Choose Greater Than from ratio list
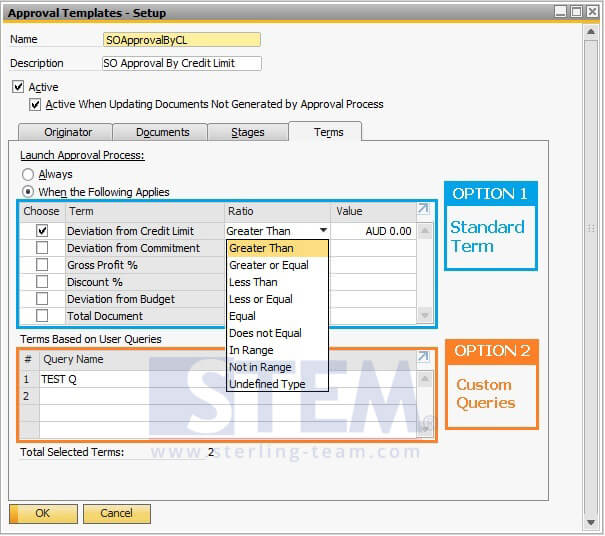This screenshot has width=605, height=536. tap(278, 248)
